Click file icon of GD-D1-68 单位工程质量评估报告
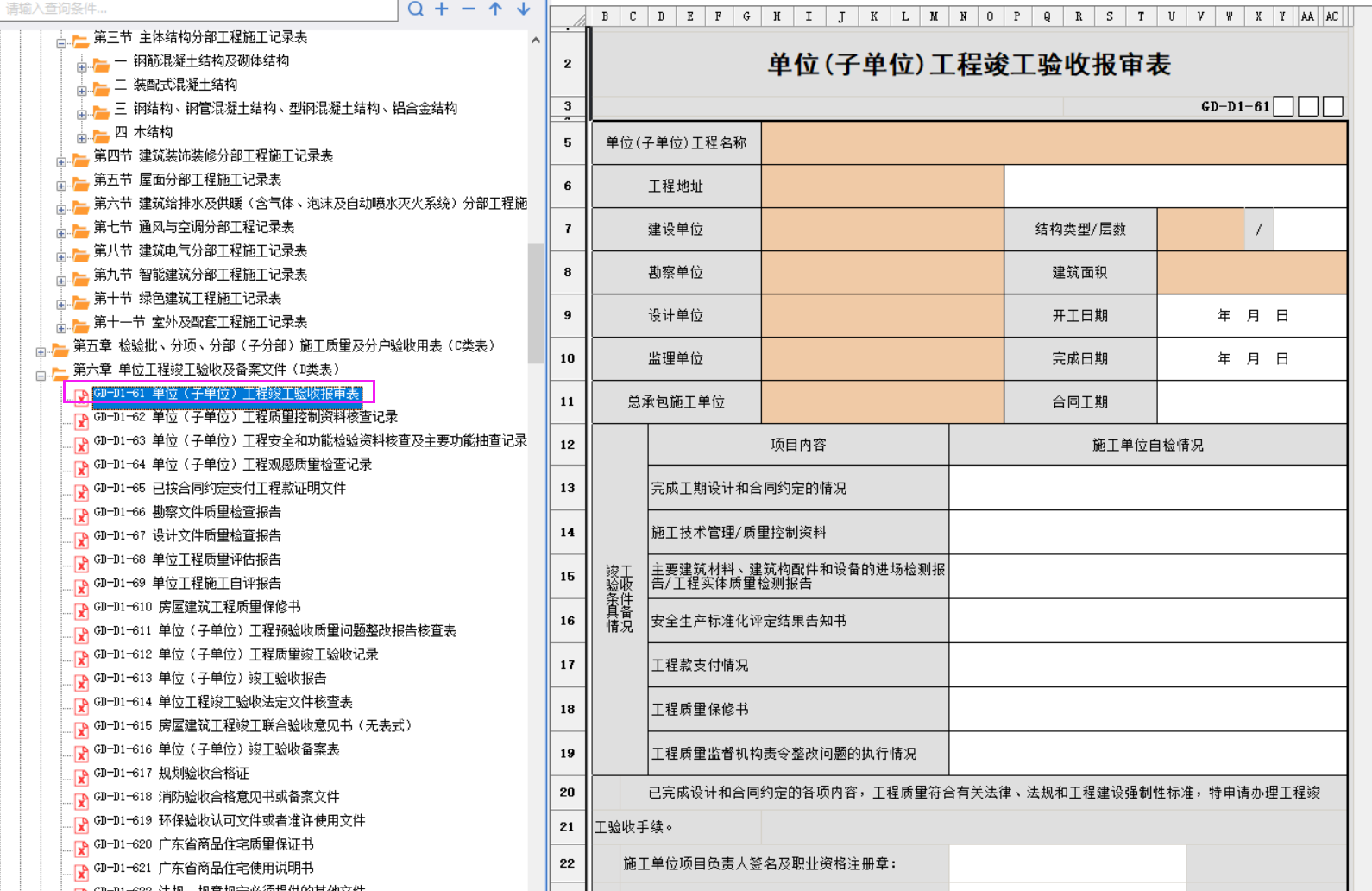 click(x=81, y=563)
